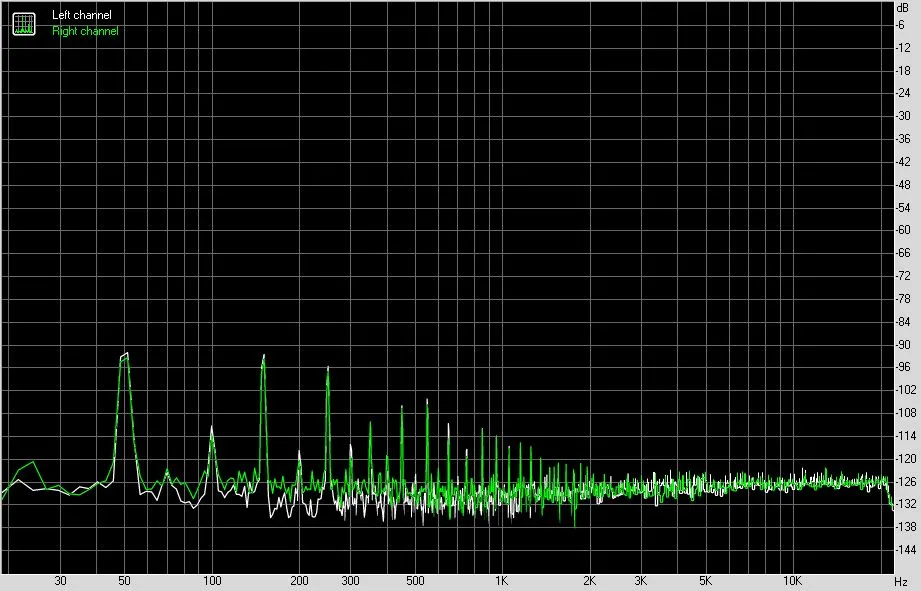Click the "200" frequency axis label

click(299, 581)
